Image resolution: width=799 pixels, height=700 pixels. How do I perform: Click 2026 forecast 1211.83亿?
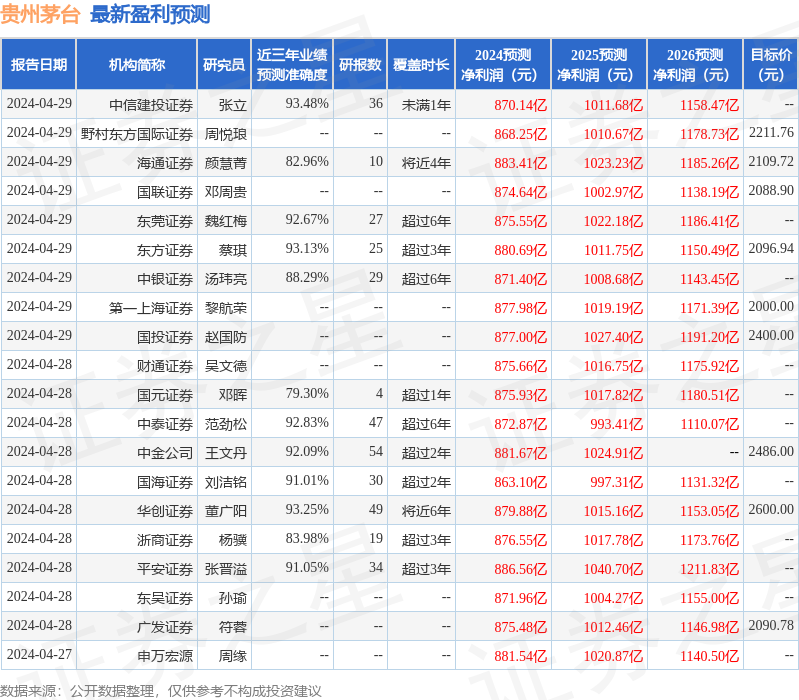(x=709, y=570)
